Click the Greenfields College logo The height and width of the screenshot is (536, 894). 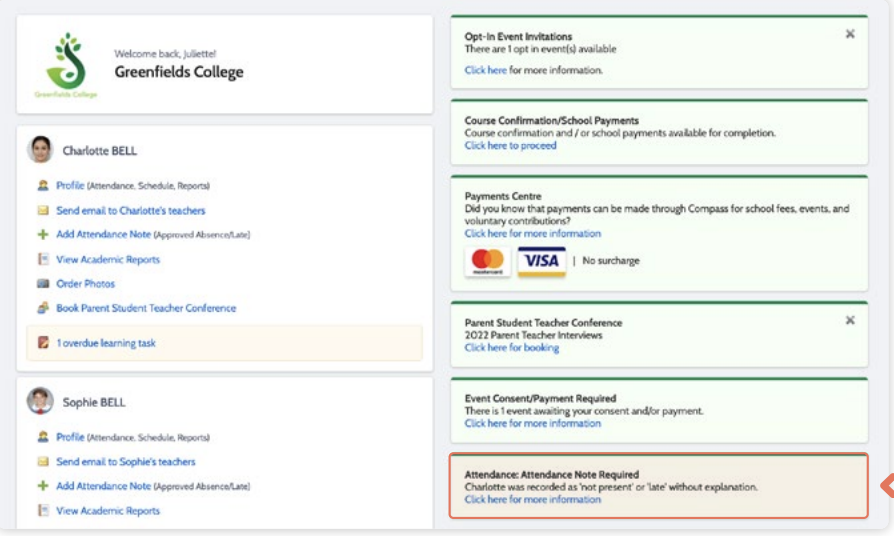point(67,64)
